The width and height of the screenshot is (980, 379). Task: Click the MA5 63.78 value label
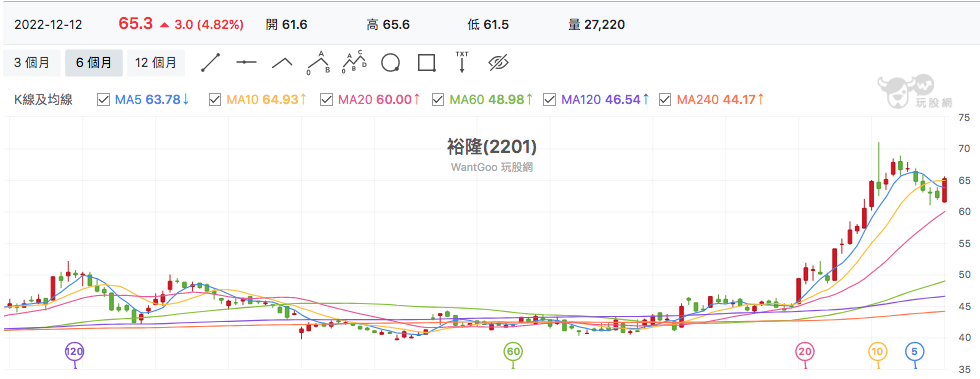point(153,99)
